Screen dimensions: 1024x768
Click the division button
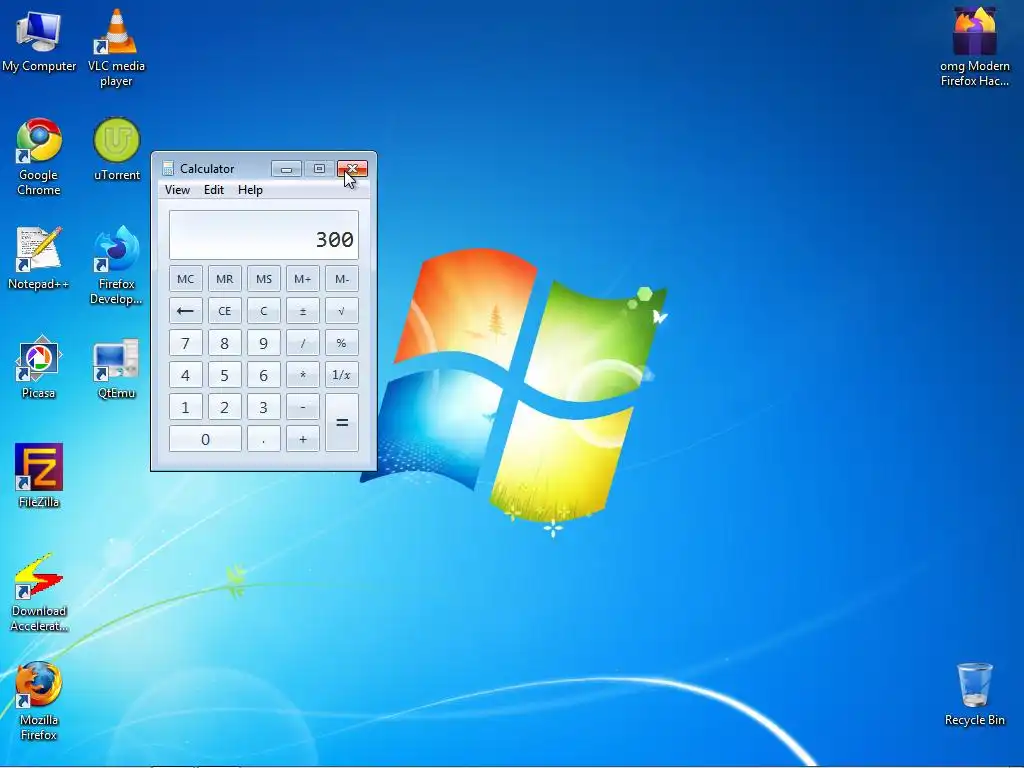click(302, 343)
